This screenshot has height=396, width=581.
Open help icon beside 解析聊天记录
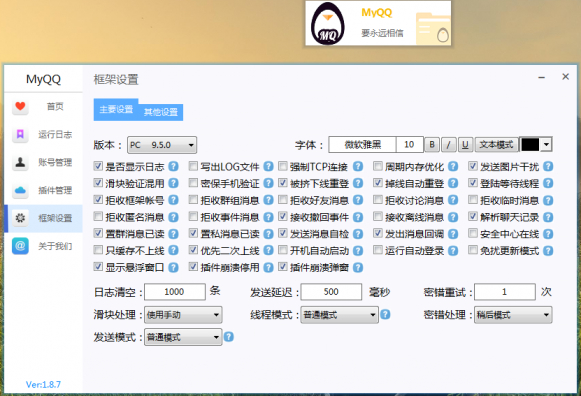point(548,217)
